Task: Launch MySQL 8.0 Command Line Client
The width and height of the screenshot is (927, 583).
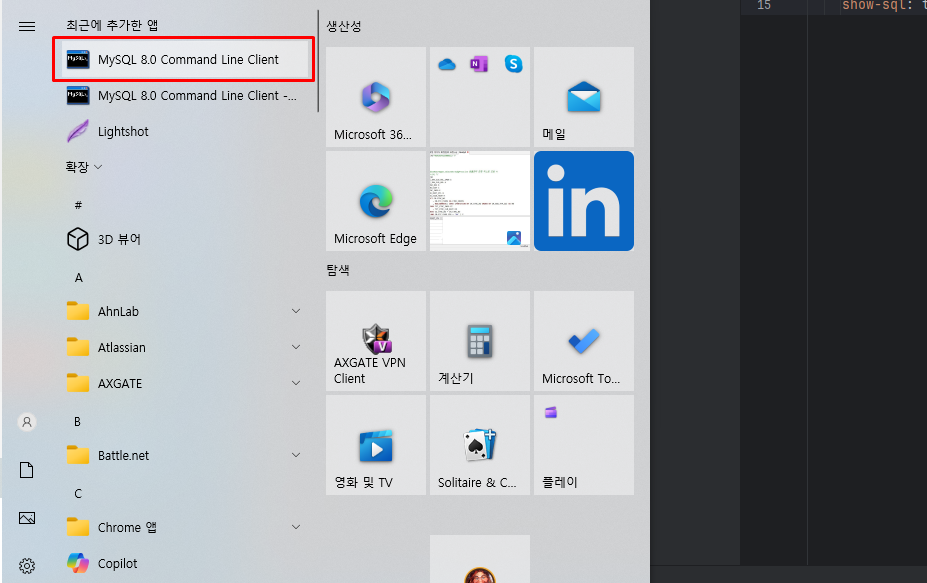Action: coord(183,60)
